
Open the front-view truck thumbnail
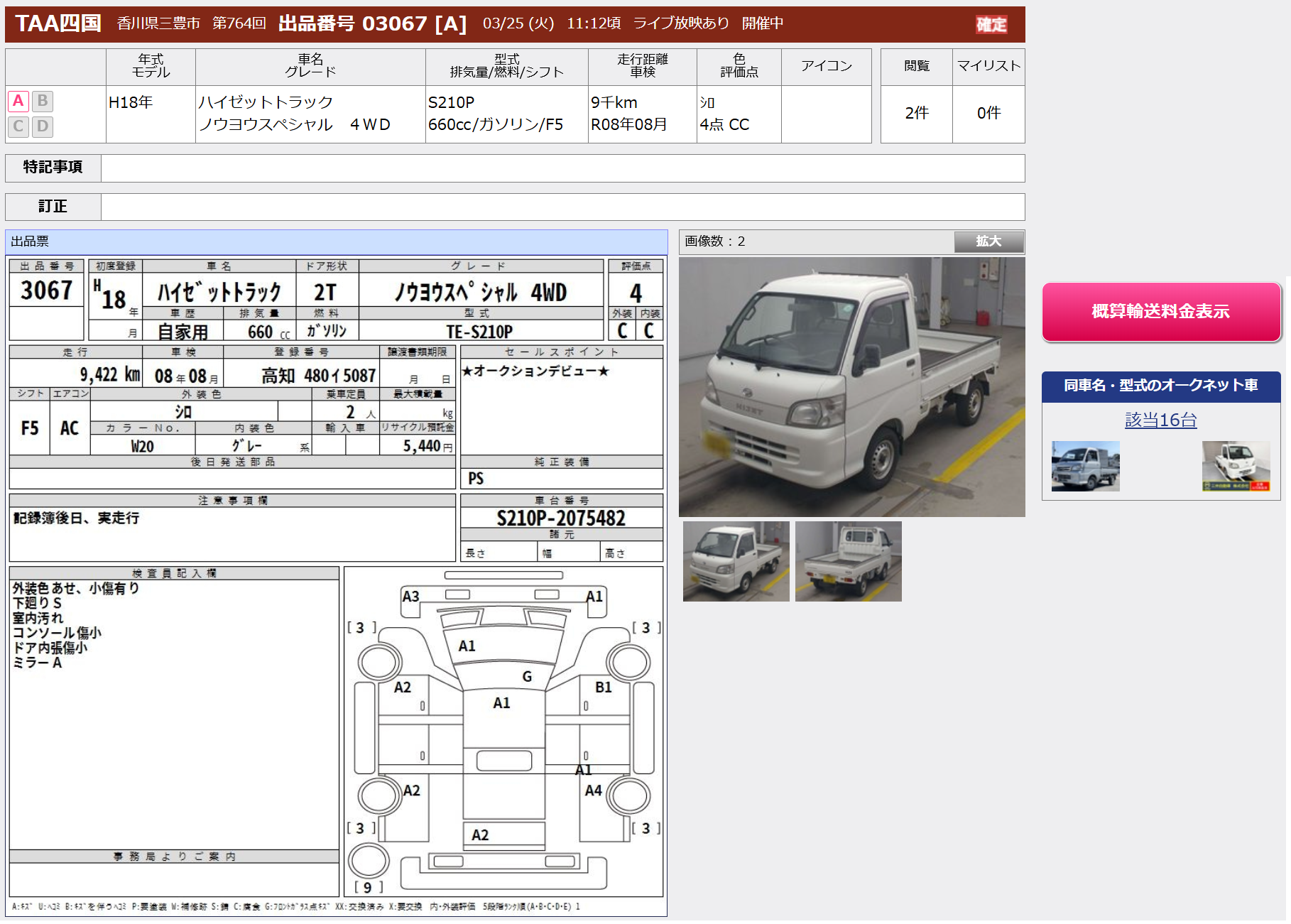tap(736, 561)
